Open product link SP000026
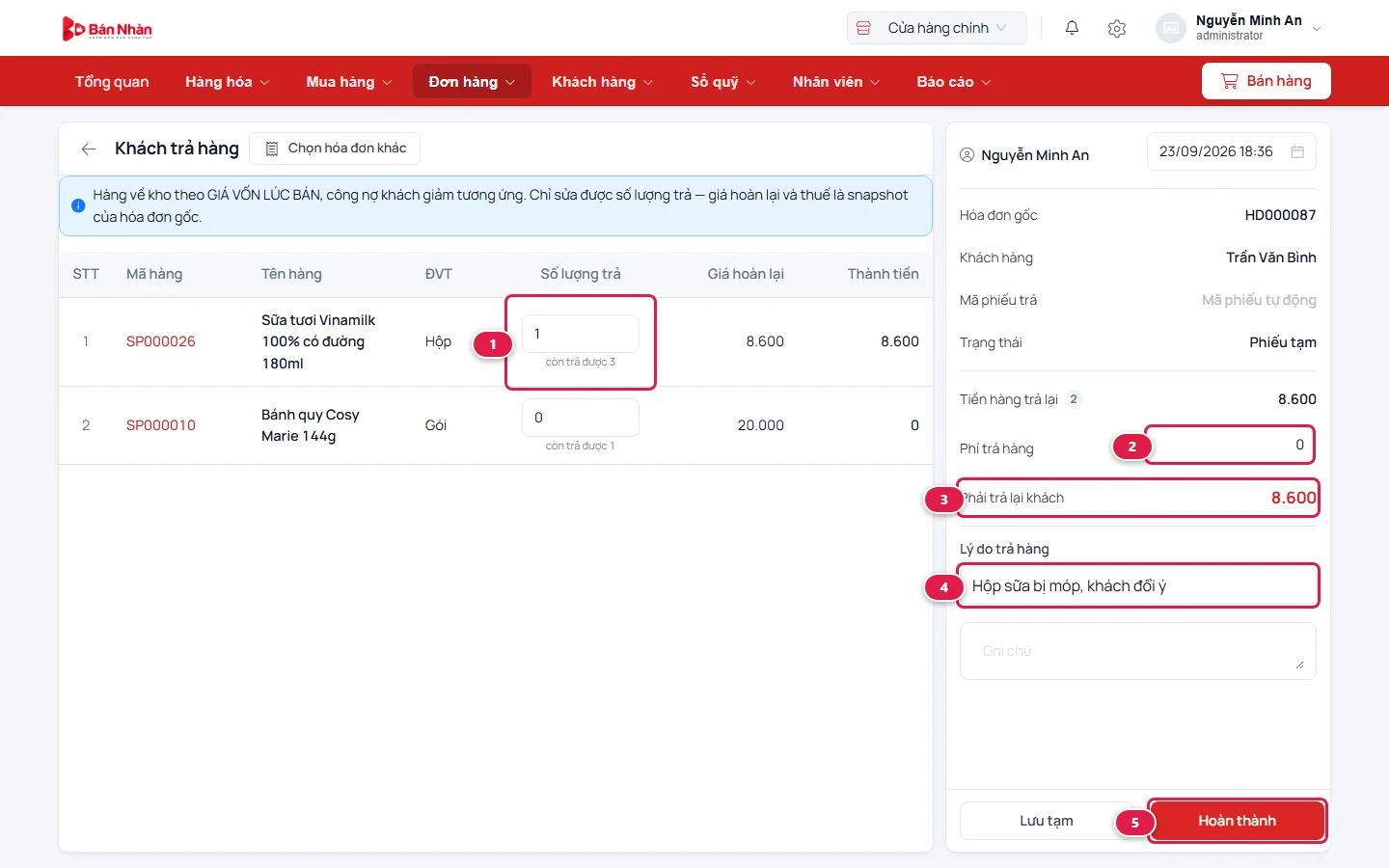This screenshot has width=1389, height=868. (x=161, y=341)
